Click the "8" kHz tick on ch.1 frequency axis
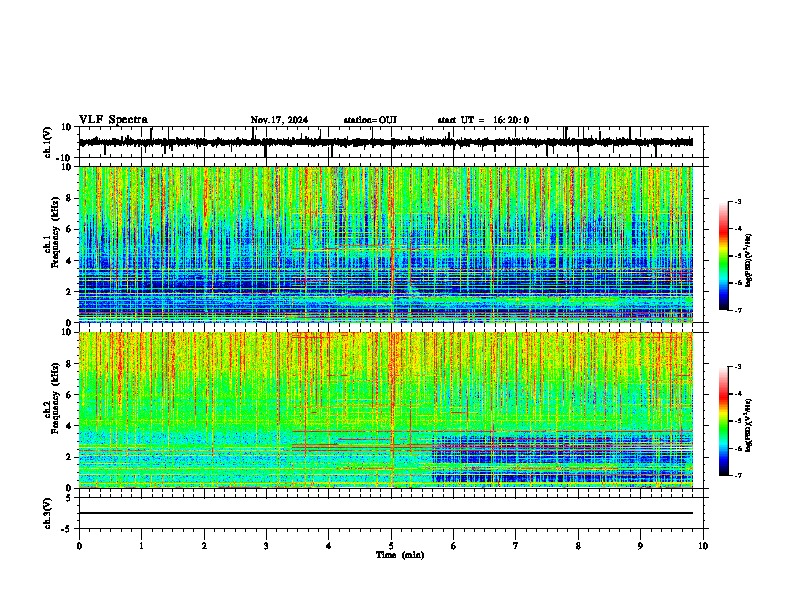This screenshot has width=792, height=612. (x=69, y=198)
